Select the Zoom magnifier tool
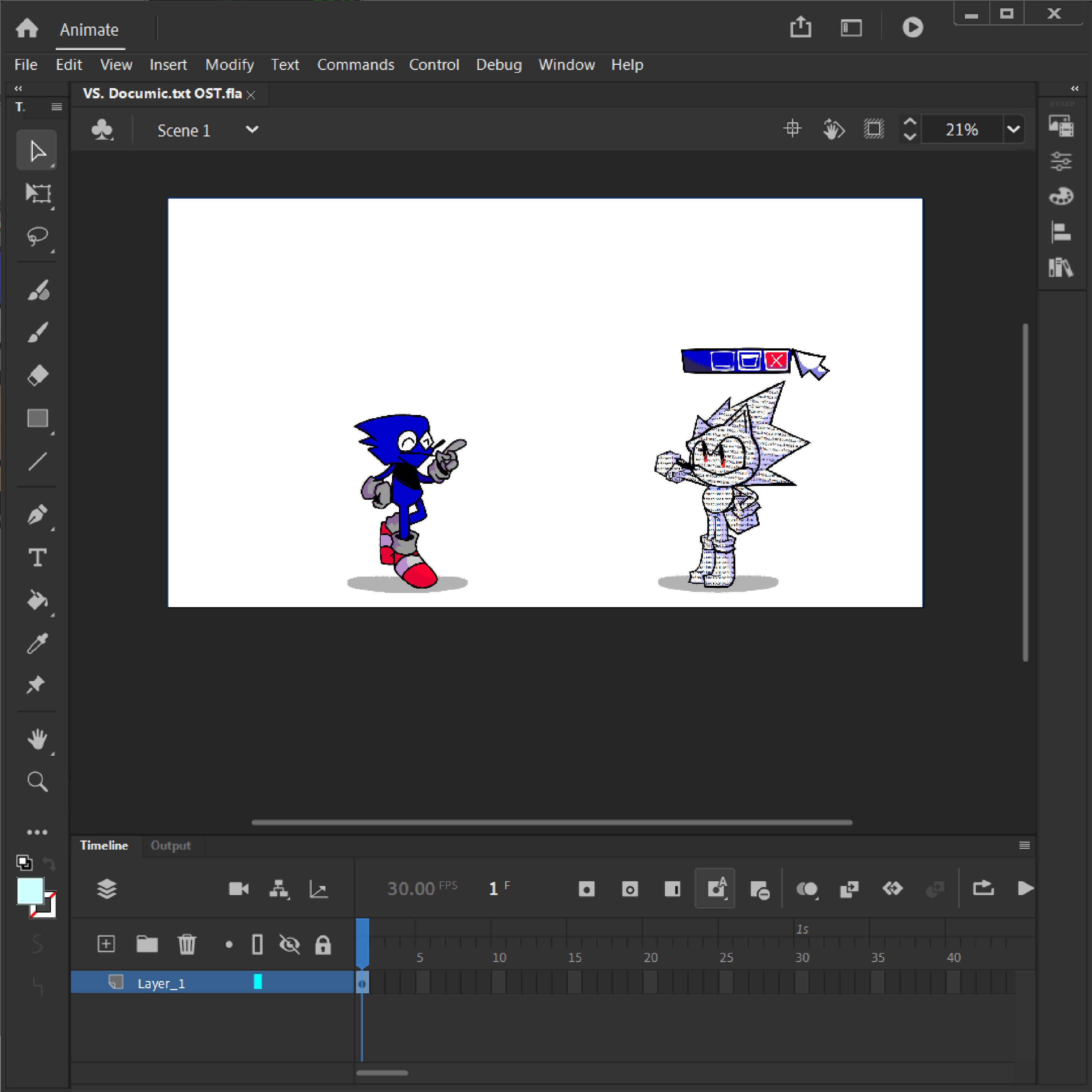The height and width of the screenshot is (1092, 1092). [x=37, y=782]
